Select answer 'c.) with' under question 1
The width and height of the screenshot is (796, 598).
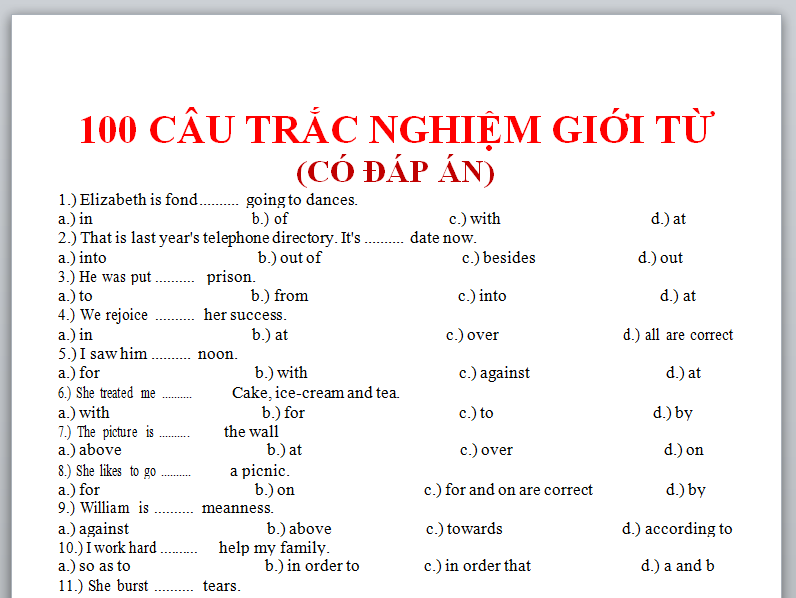[475, 219]
